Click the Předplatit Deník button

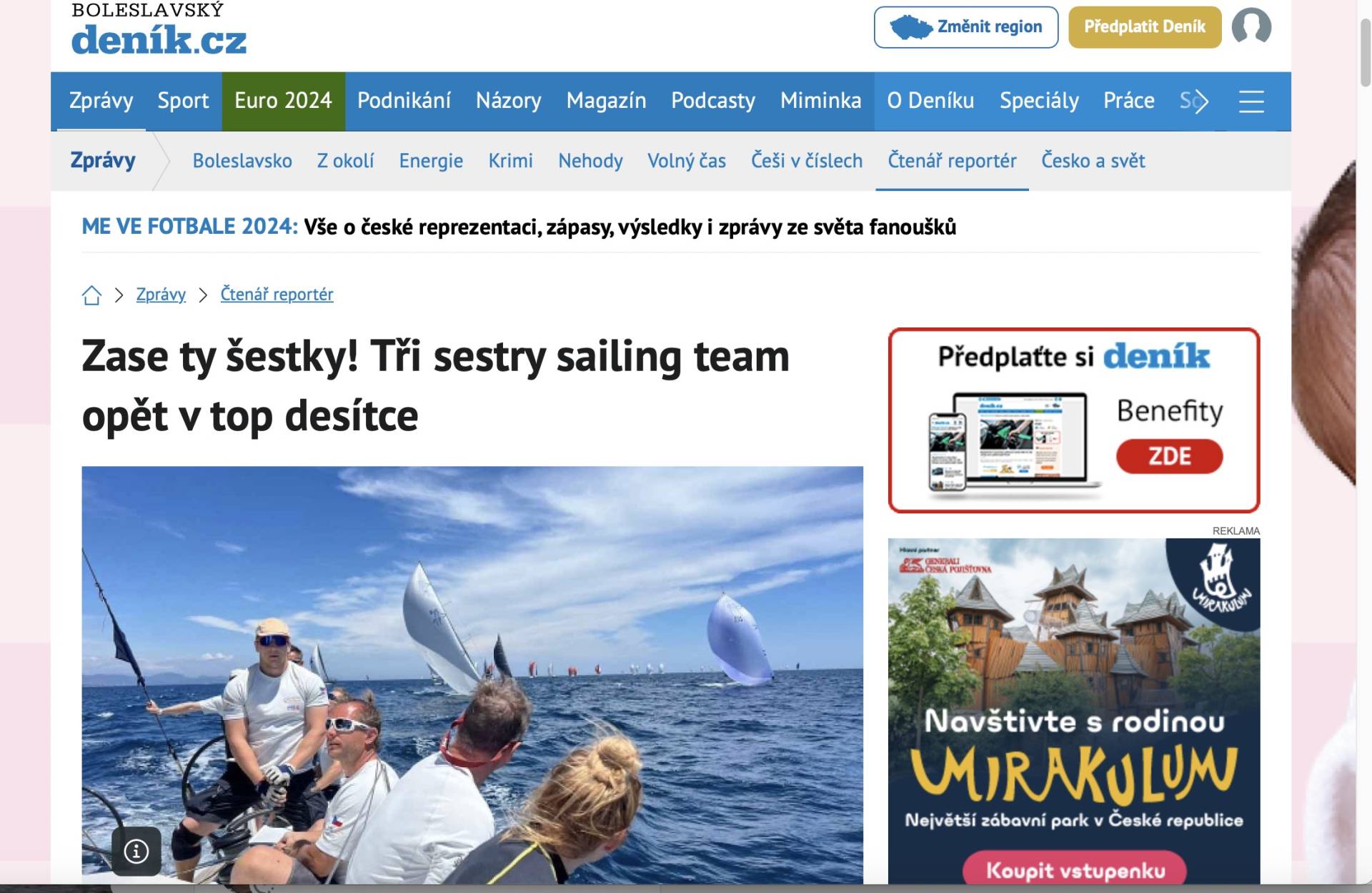1145,27
